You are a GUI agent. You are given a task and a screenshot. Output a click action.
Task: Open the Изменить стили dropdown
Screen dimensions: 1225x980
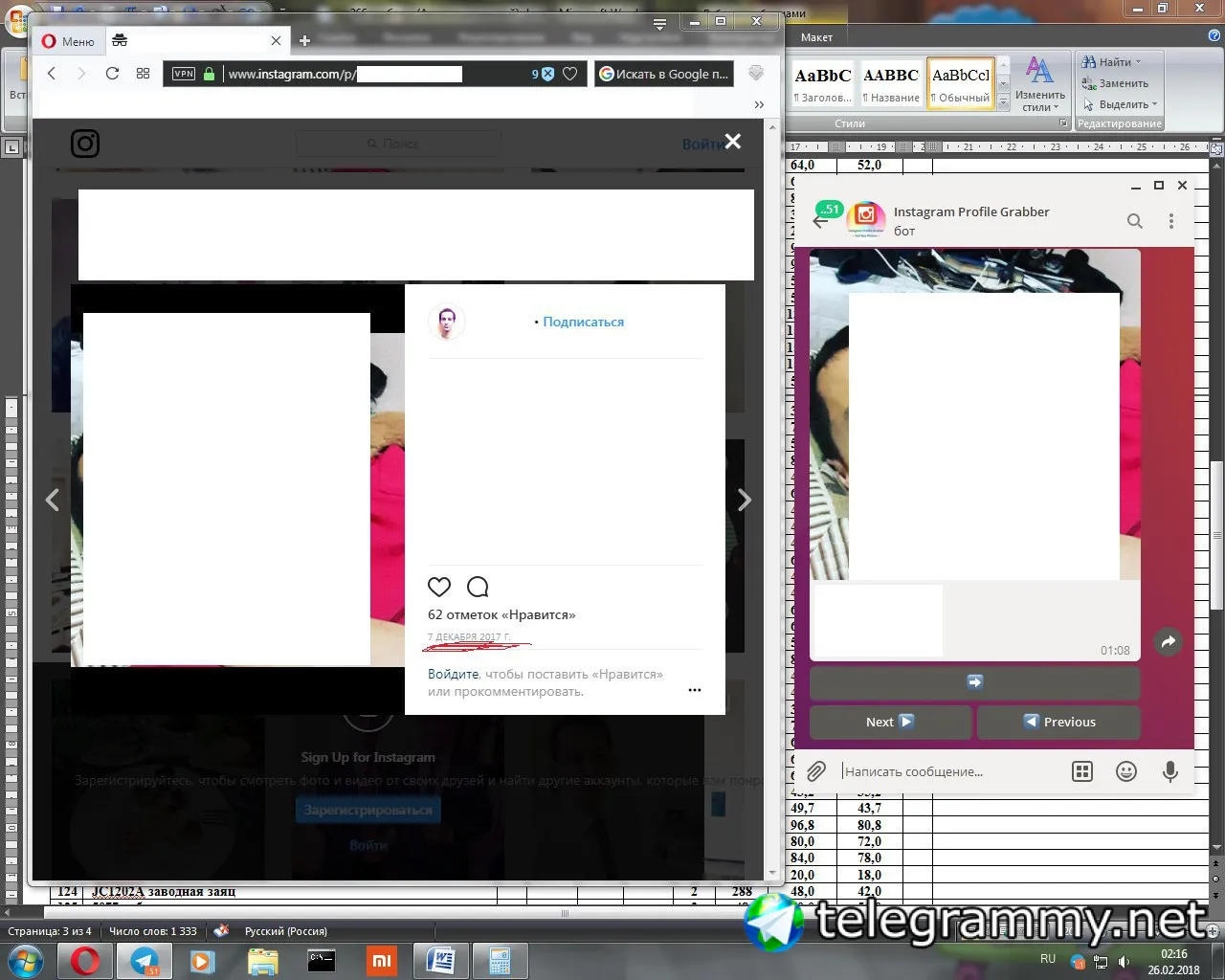point(1040,84)
